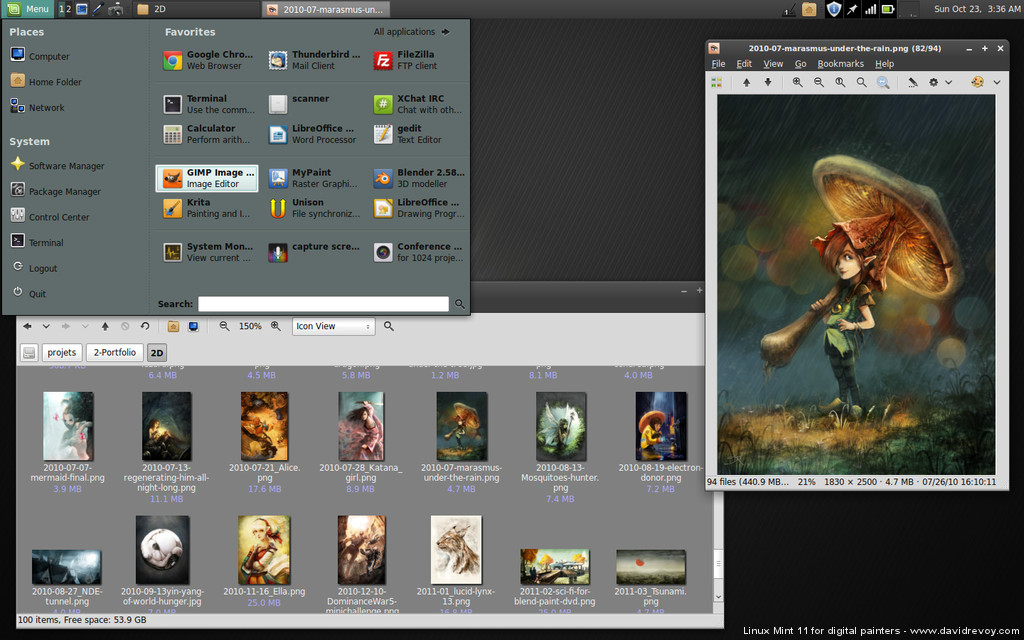Open the Go menu in image viewer
Image resolution: width=1024 pixels, height=640 pixels.
(800, 64)
